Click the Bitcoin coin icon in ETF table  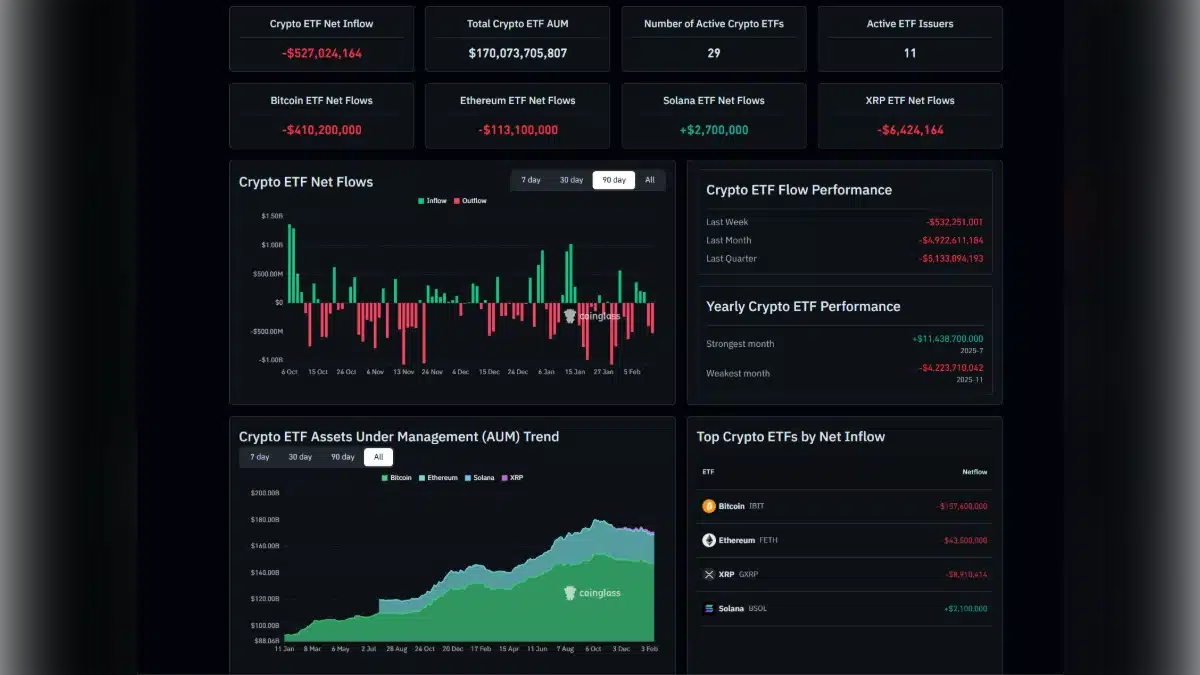point(709,506)
